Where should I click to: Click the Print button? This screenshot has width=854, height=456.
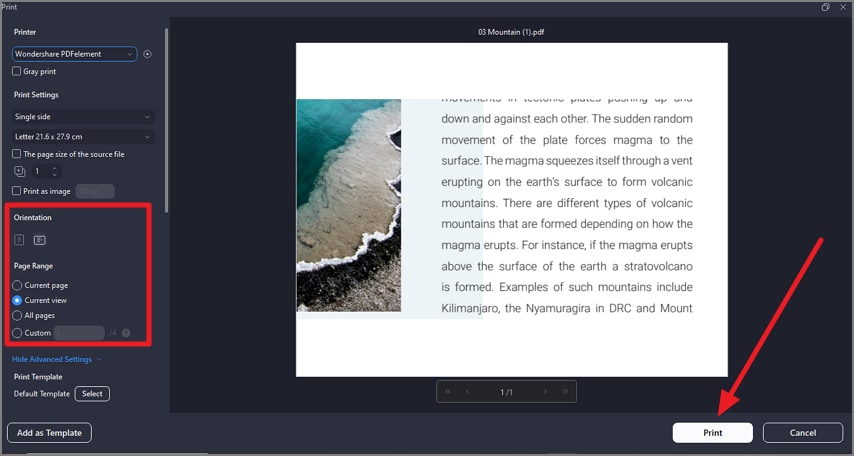click(713, 433)
